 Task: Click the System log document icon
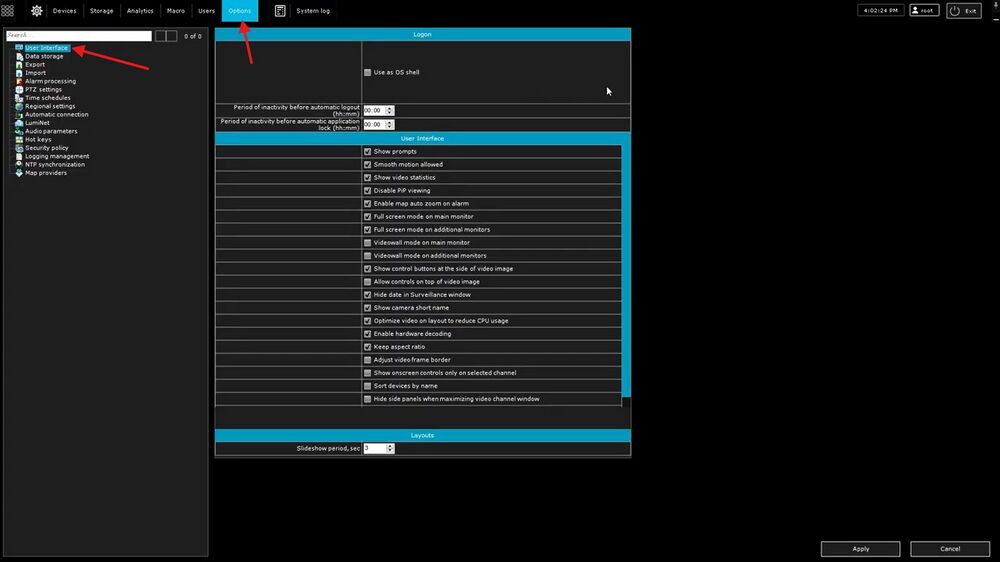coord(280,11)
